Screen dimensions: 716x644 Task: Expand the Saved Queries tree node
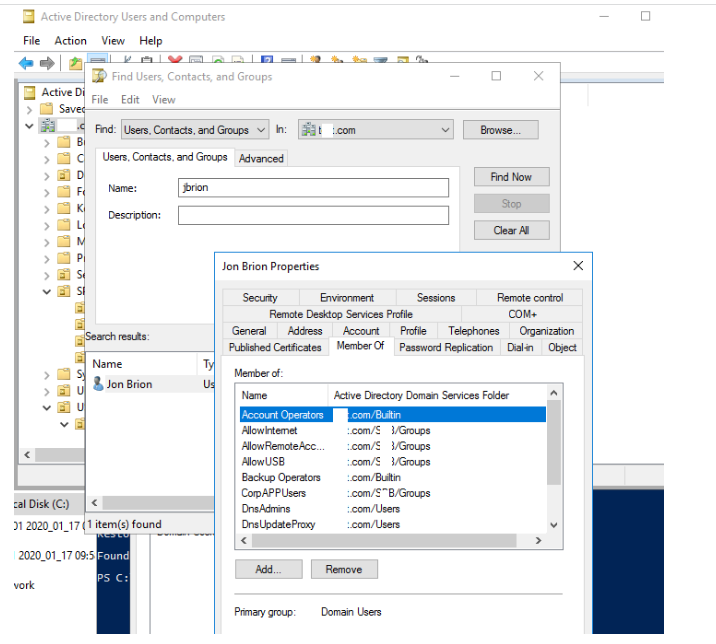(x=29, y=110)
